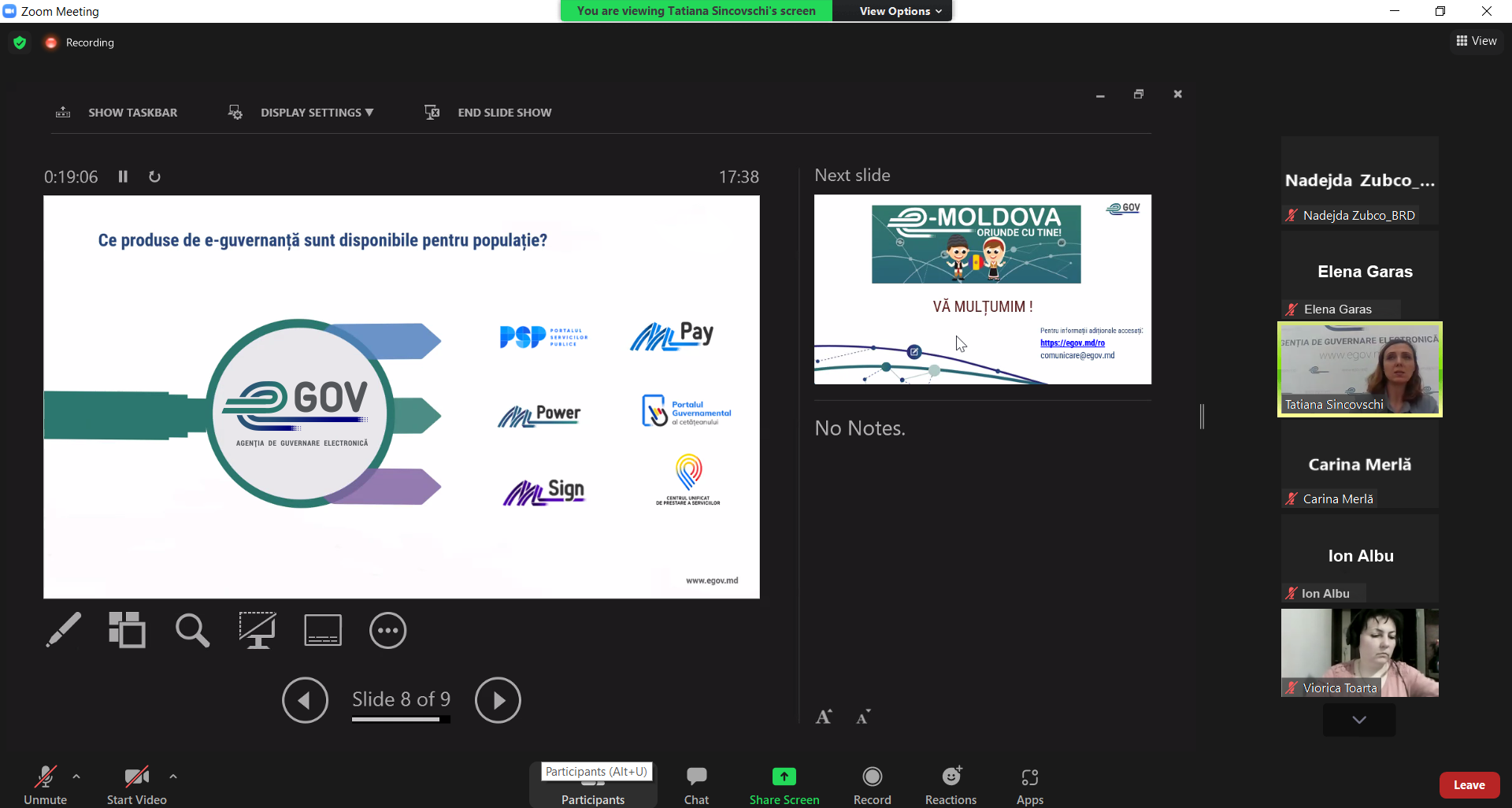Open the Apps panel
This screenshot has height=808, width=1512.
1029,785
